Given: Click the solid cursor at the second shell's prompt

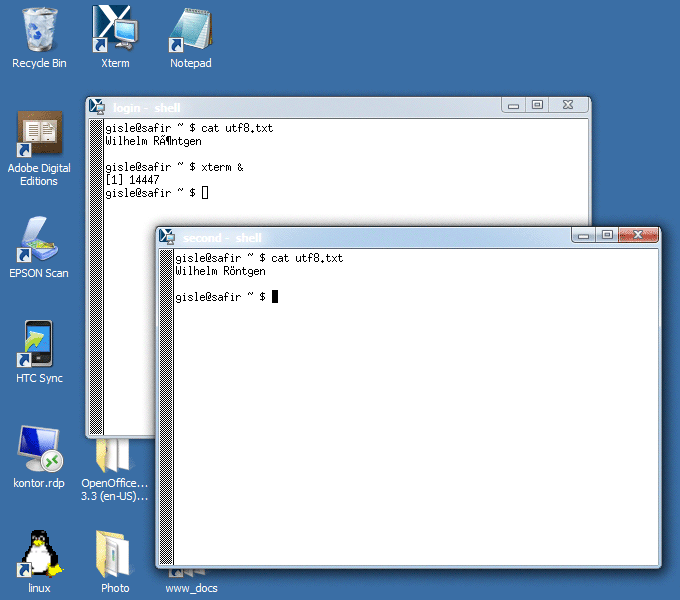Looking at the screenshot, I should pyautogui.click(x=275, y=297).
